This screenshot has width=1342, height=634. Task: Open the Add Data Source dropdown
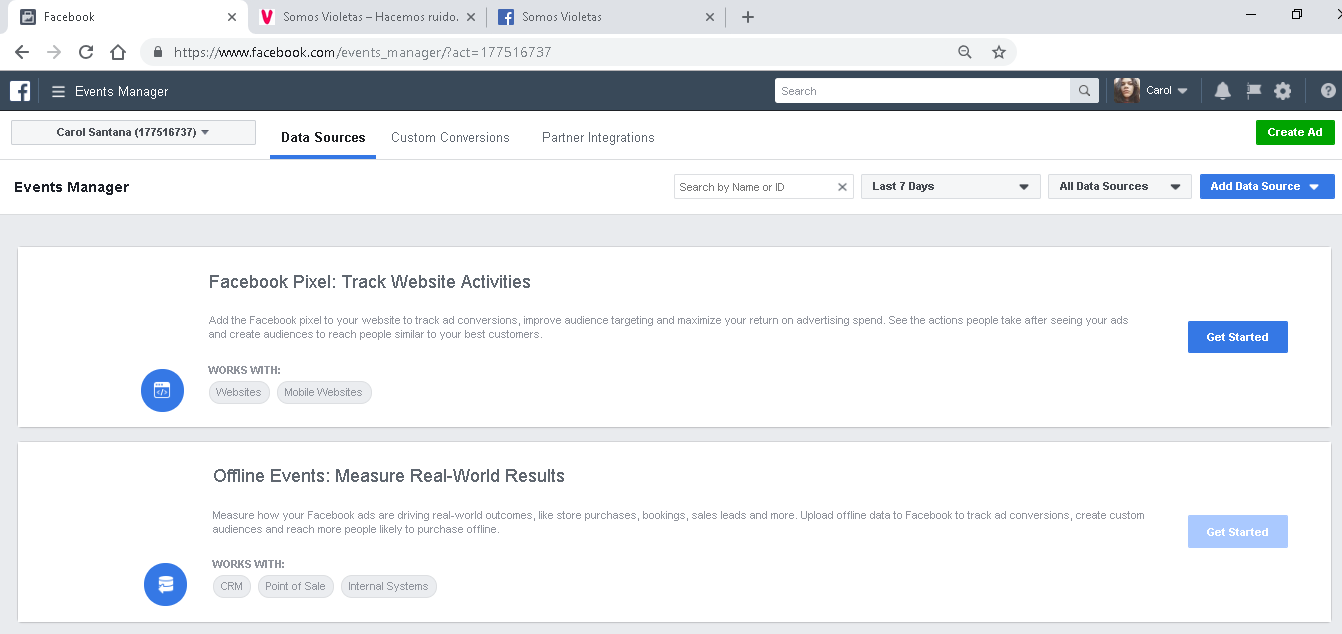click(1267, 187)
